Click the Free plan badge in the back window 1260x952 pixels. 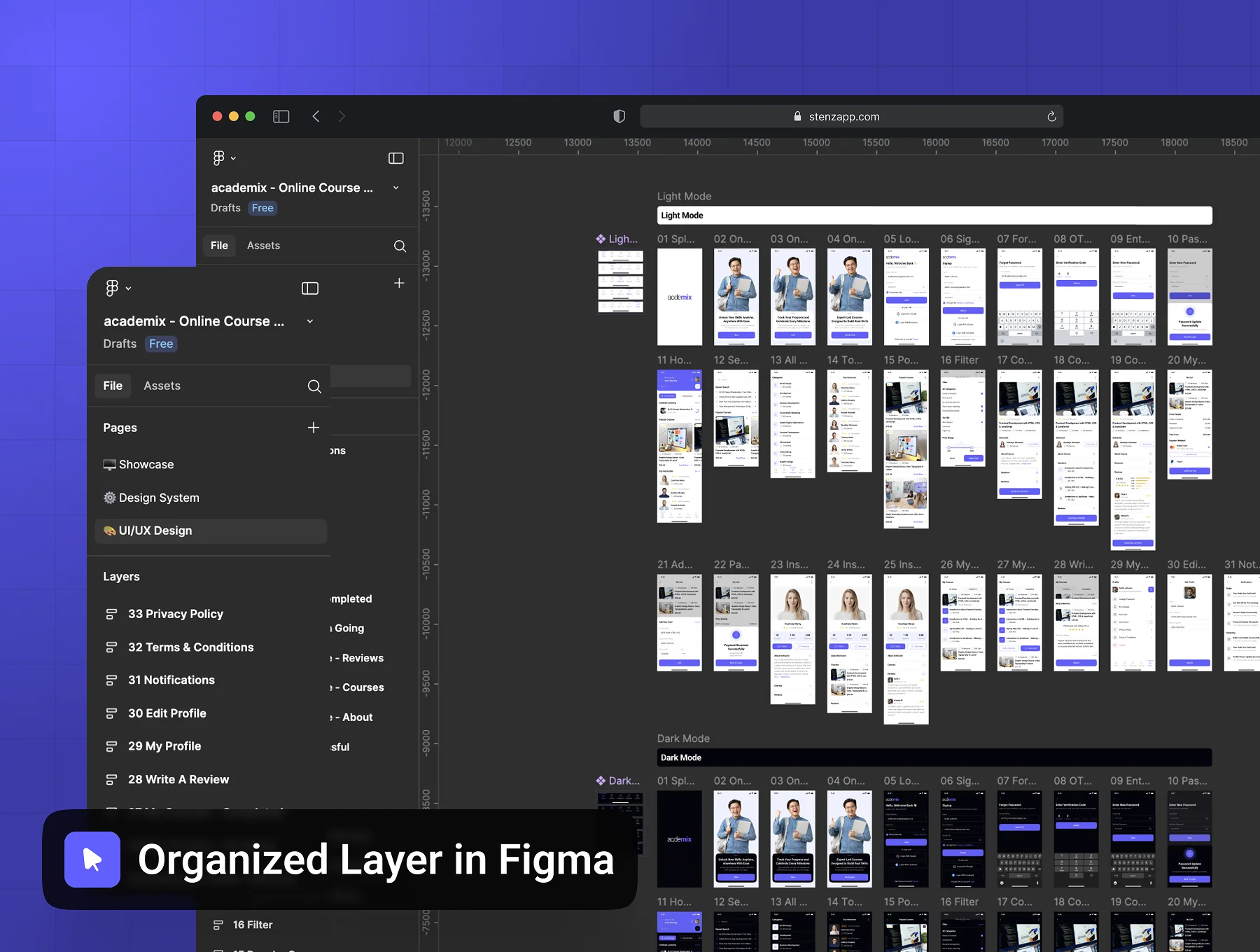point(262,208)
